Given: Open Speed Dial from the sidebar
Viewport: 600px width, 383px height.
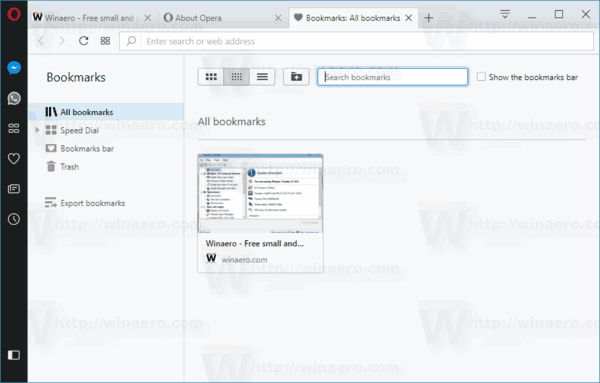Looking at the screenshot, I should (x=14, y=129).
